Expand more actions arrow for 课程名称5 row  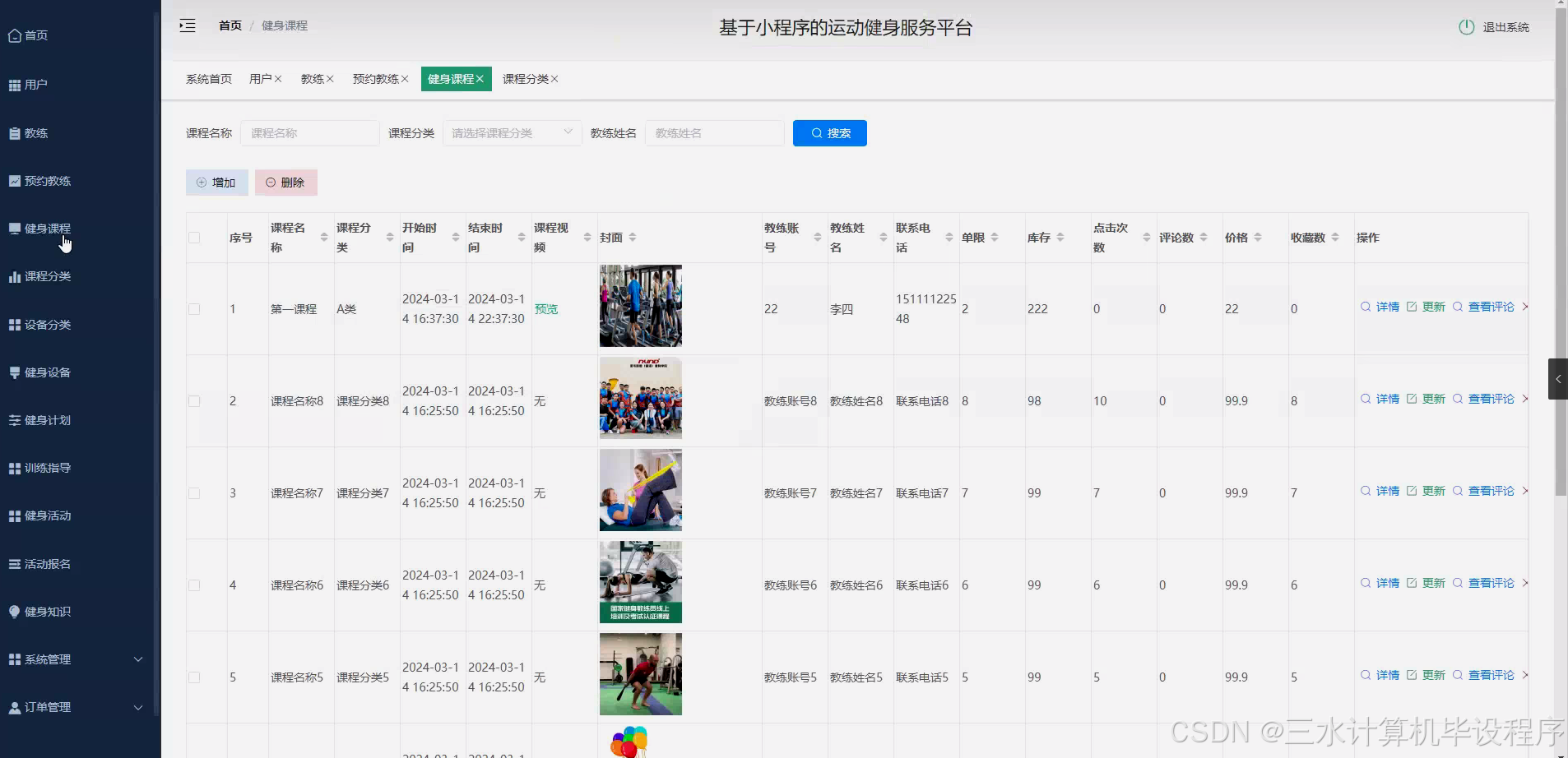click(1524, 675)
